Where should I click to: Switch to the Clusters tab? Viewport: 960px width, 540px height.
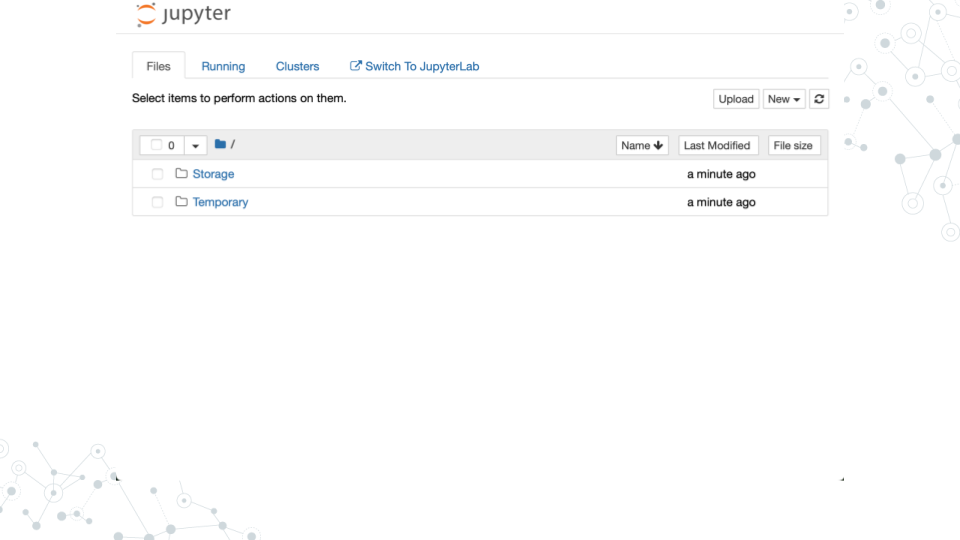pyautogui.click(x=297, y=66)
